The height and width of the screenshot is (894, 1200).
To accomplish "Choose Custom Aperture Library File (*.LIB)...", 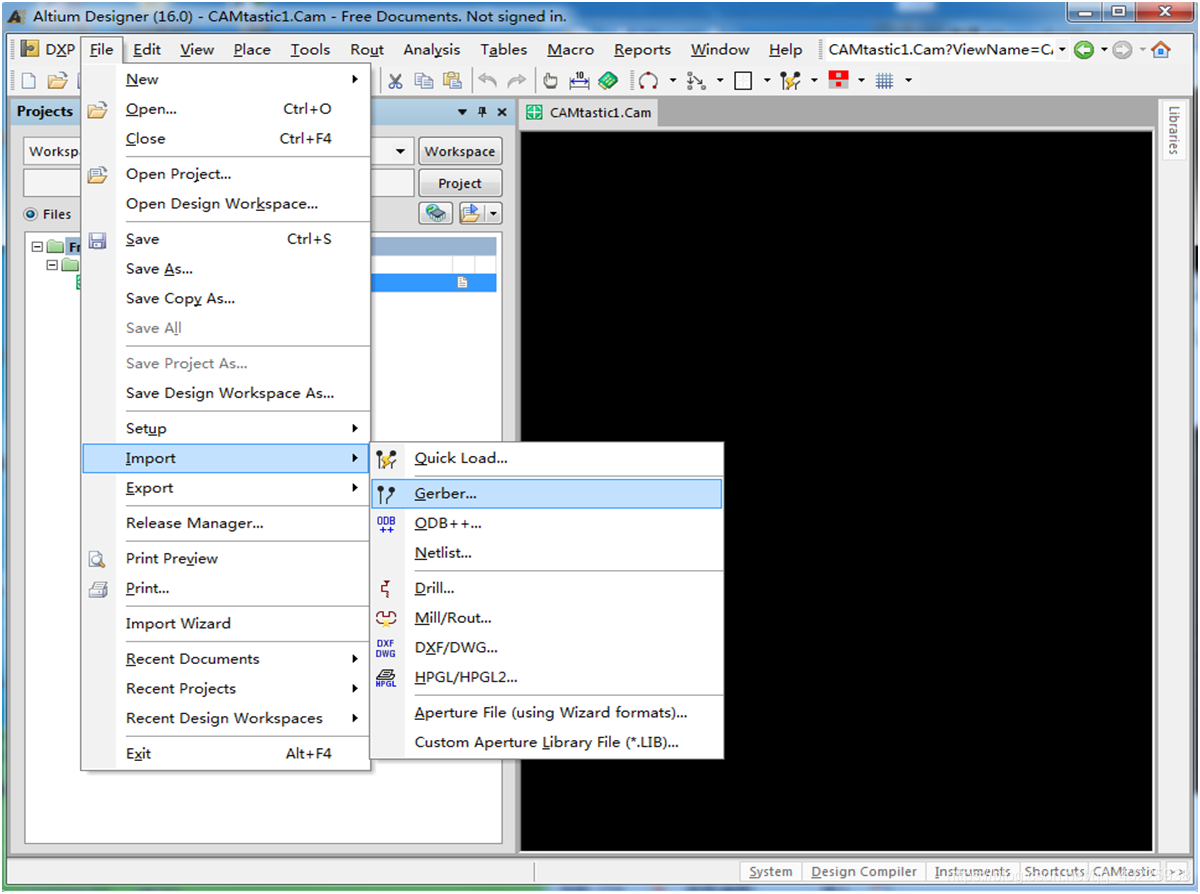I will (x=546, y=742).
